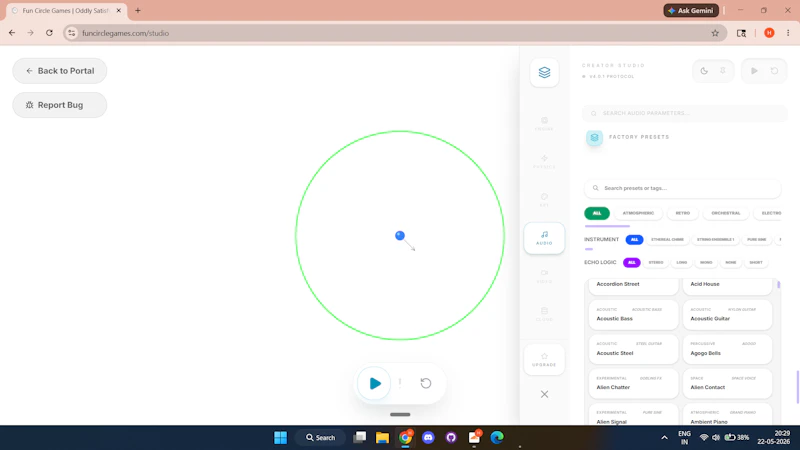Click the preset list scrollbar thumb
800x450 pixels.
(x=779, y=285)
